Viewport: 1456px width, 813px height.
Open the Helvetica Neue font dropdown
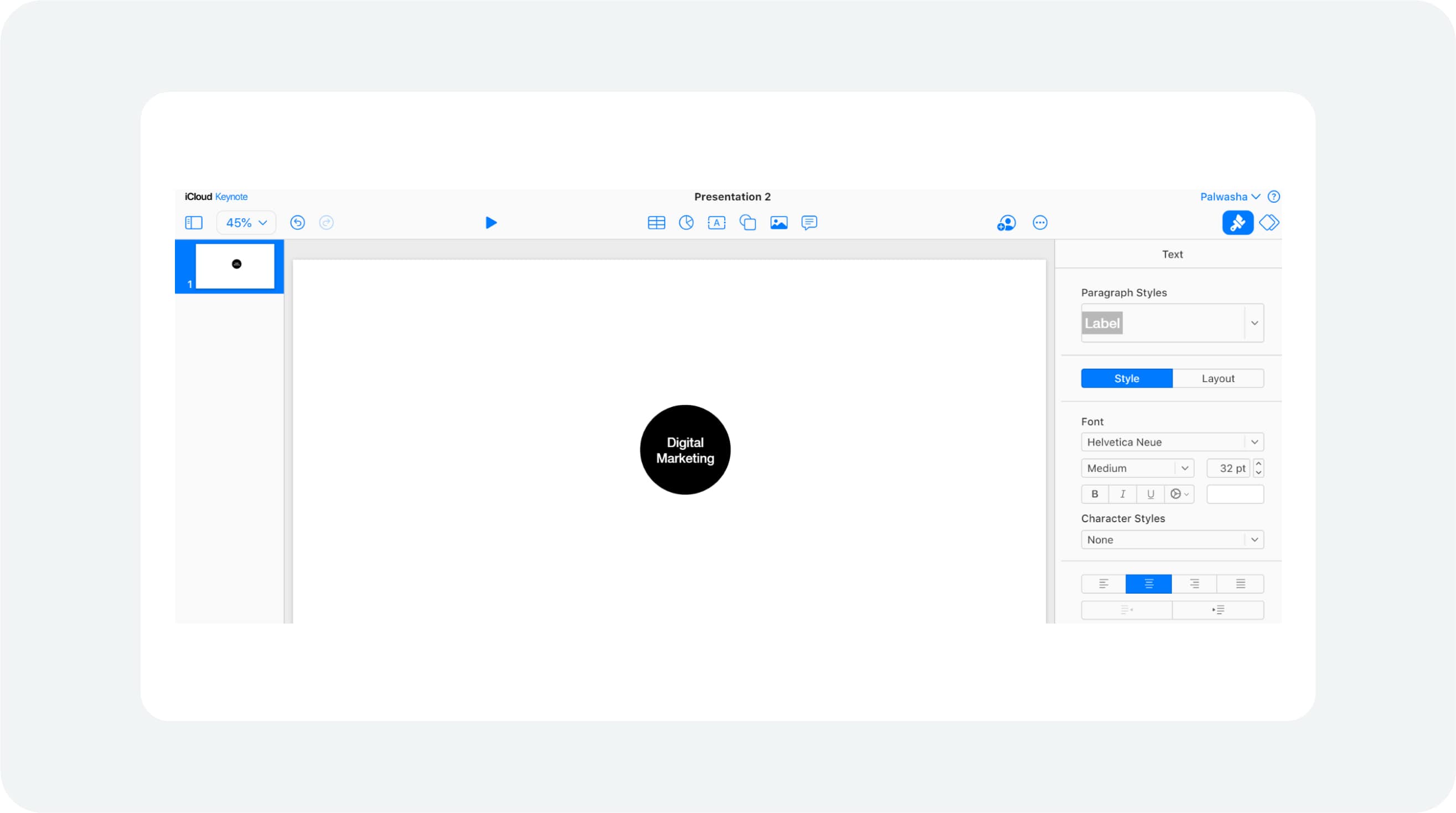coord(1171,442)
